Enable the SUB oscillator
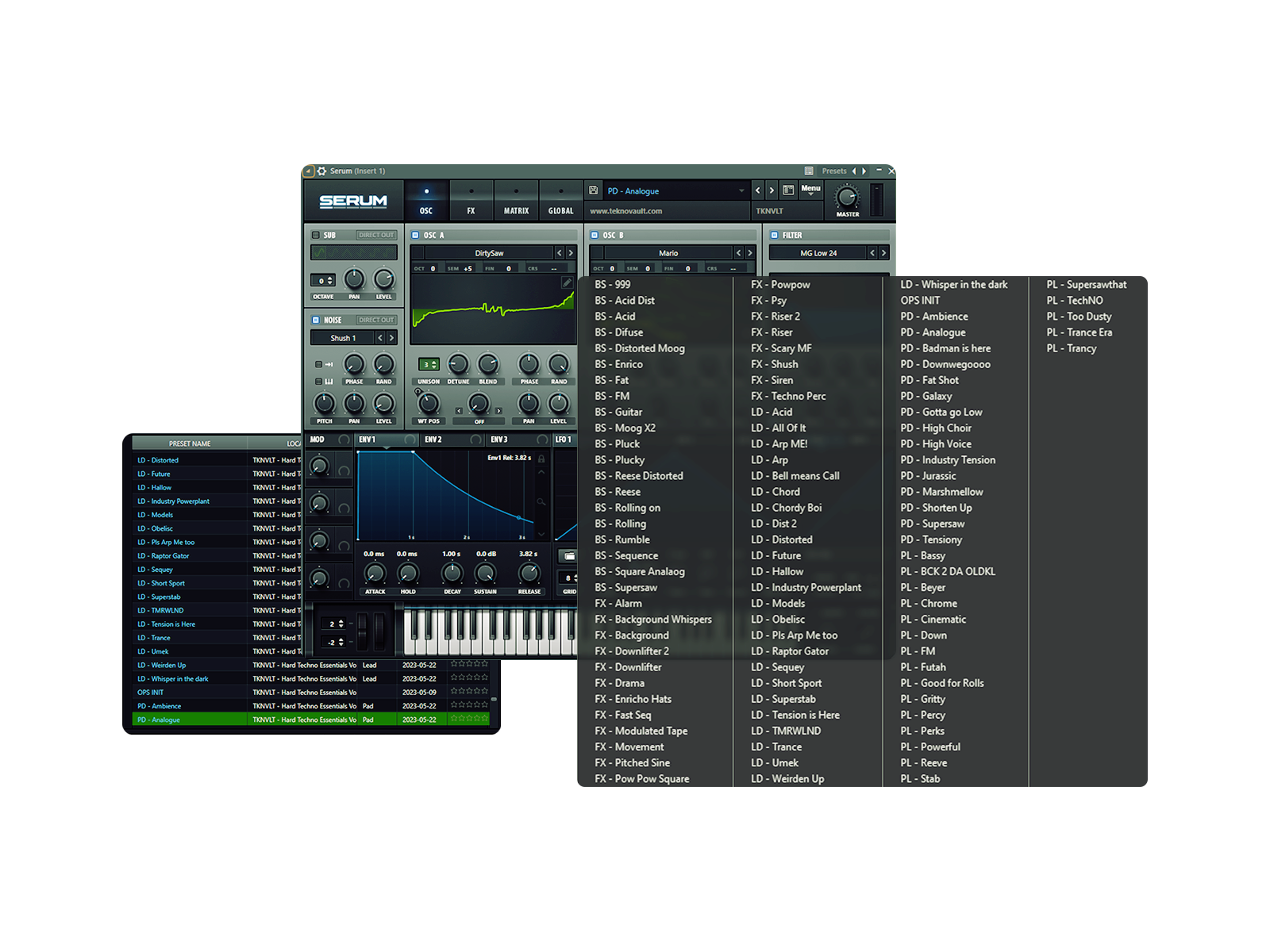 pos(316,235)
